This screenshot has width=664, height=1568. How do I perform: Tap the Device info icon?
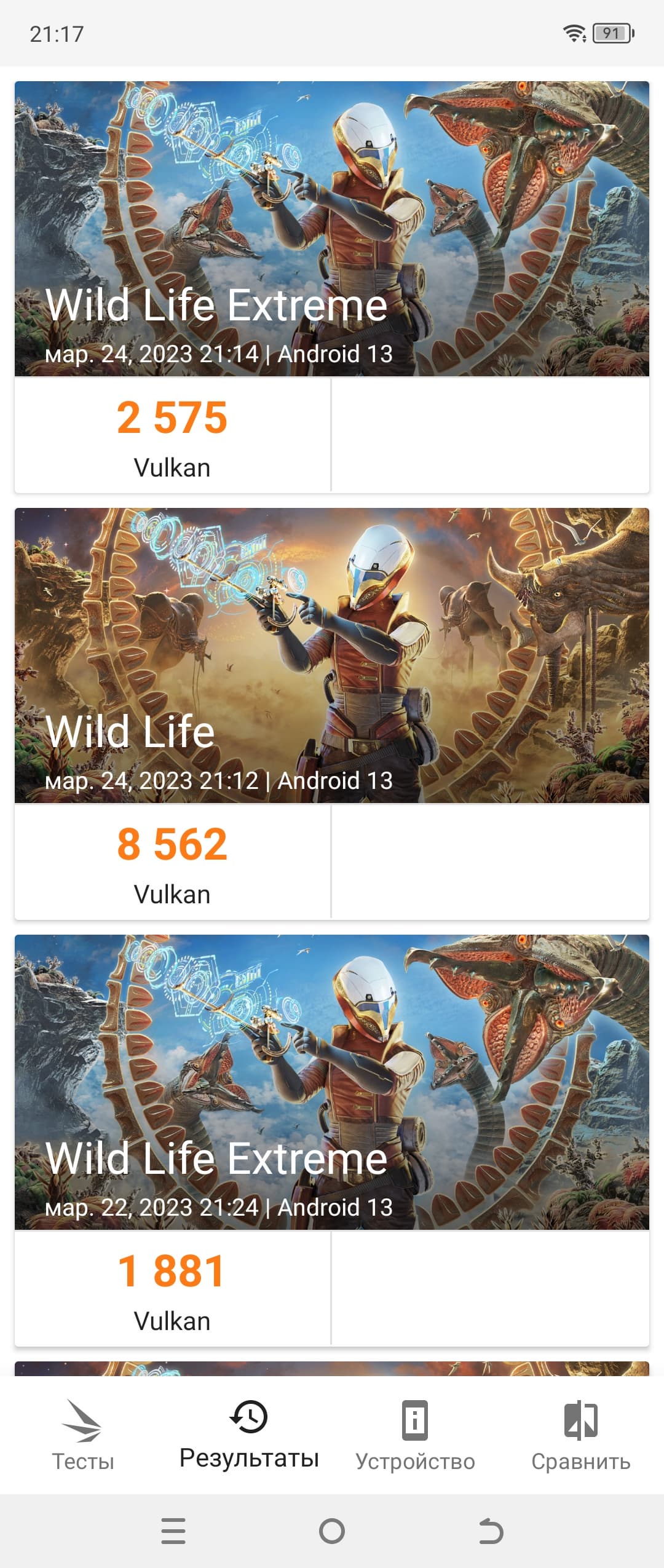(x=415, y=1420)
